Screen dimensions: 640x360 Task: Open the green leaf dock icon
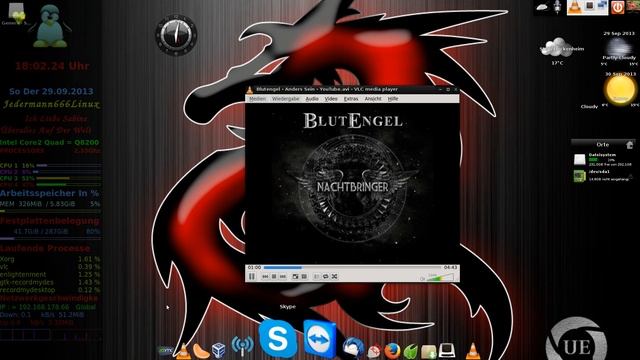[411, 351]
